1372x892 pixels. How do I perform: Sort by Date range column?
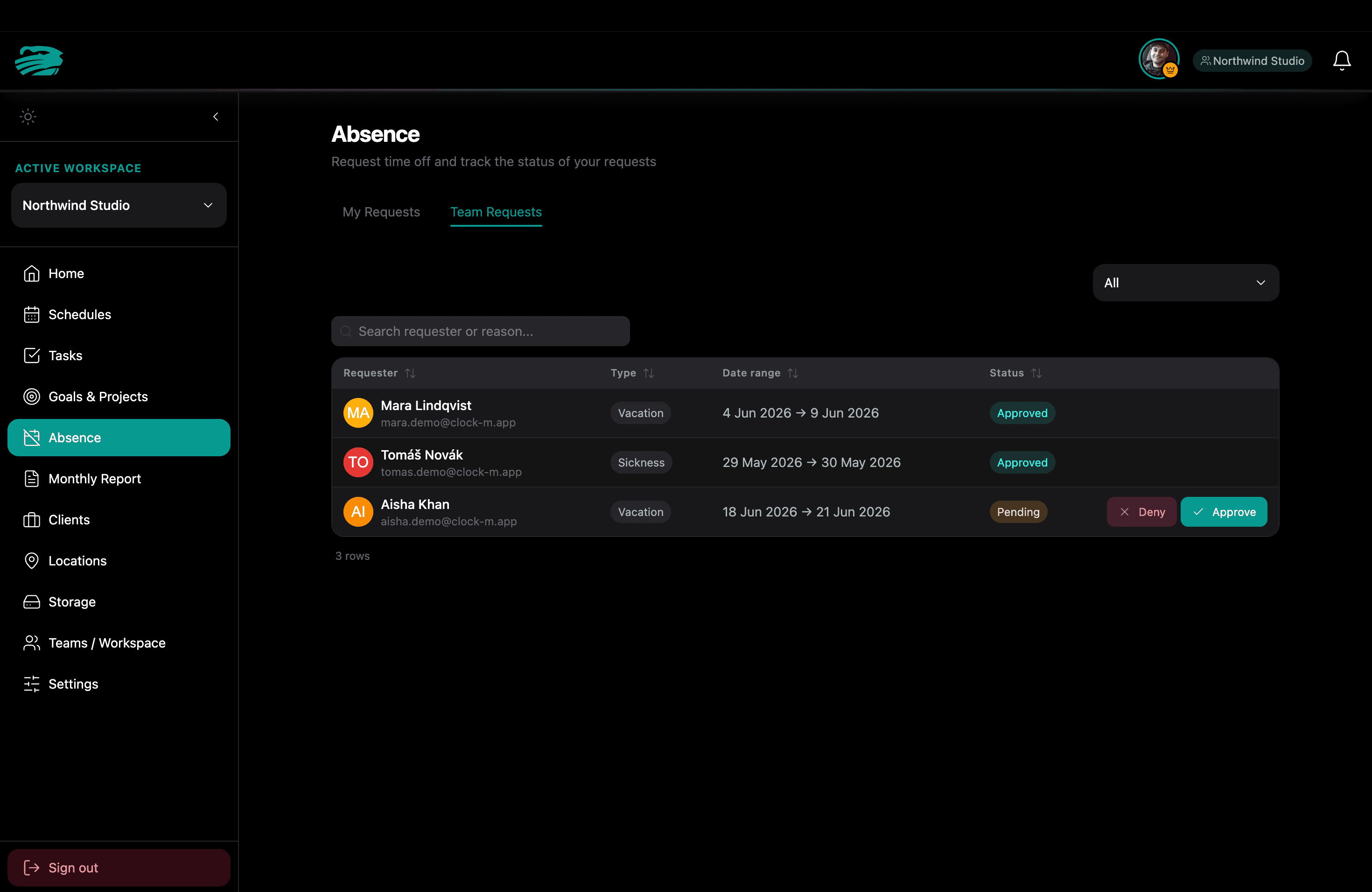[760, 373]
